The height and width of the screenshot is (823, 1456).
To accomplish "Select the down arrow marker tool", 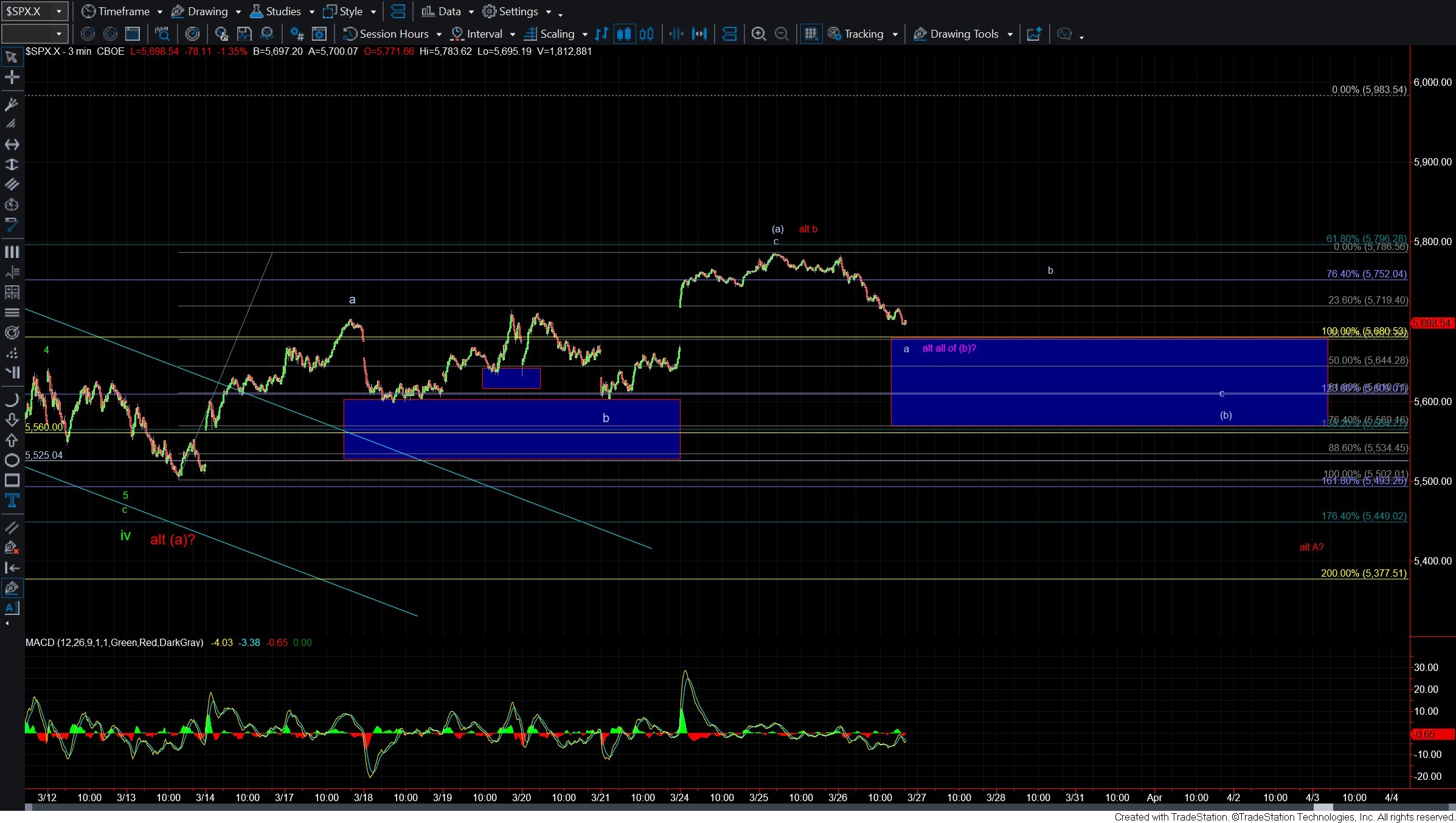I will coord(12,420).
